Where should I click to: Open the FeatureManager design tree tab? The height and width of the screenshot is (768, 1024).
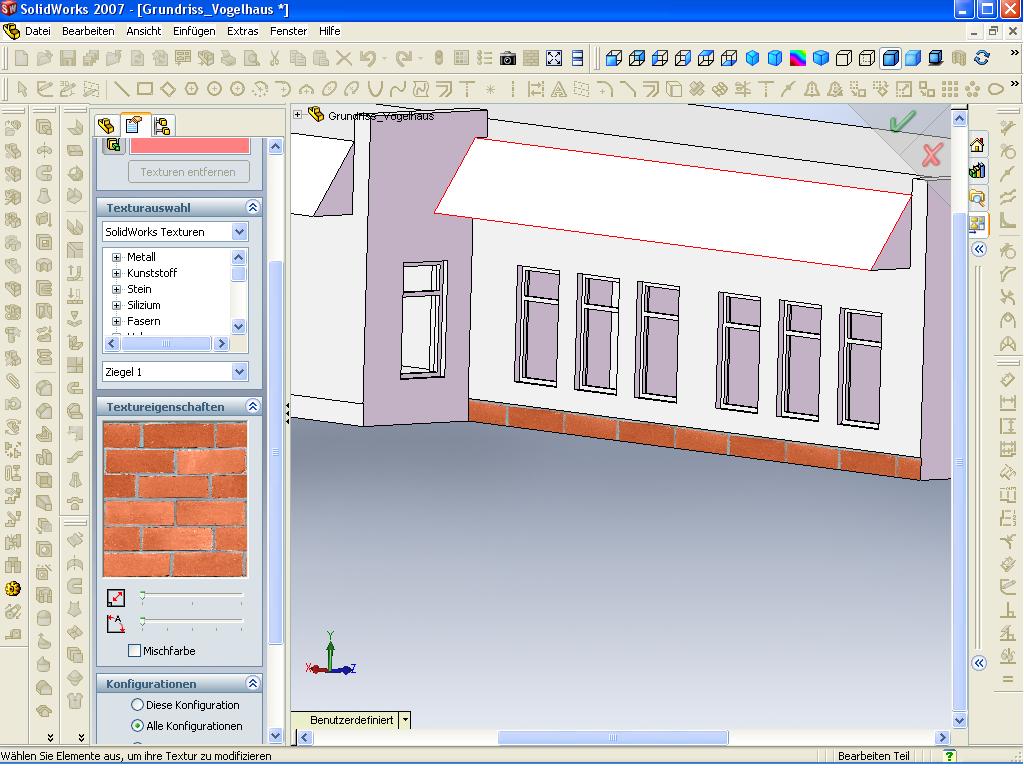(106, 125)
